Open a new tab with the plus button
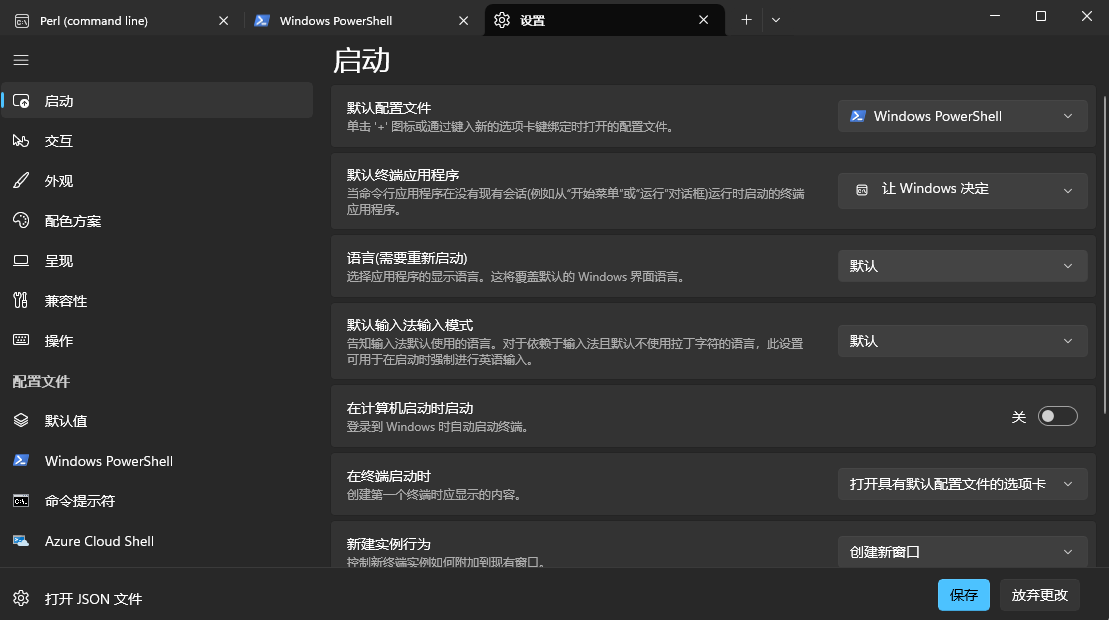 pos(746,20)
